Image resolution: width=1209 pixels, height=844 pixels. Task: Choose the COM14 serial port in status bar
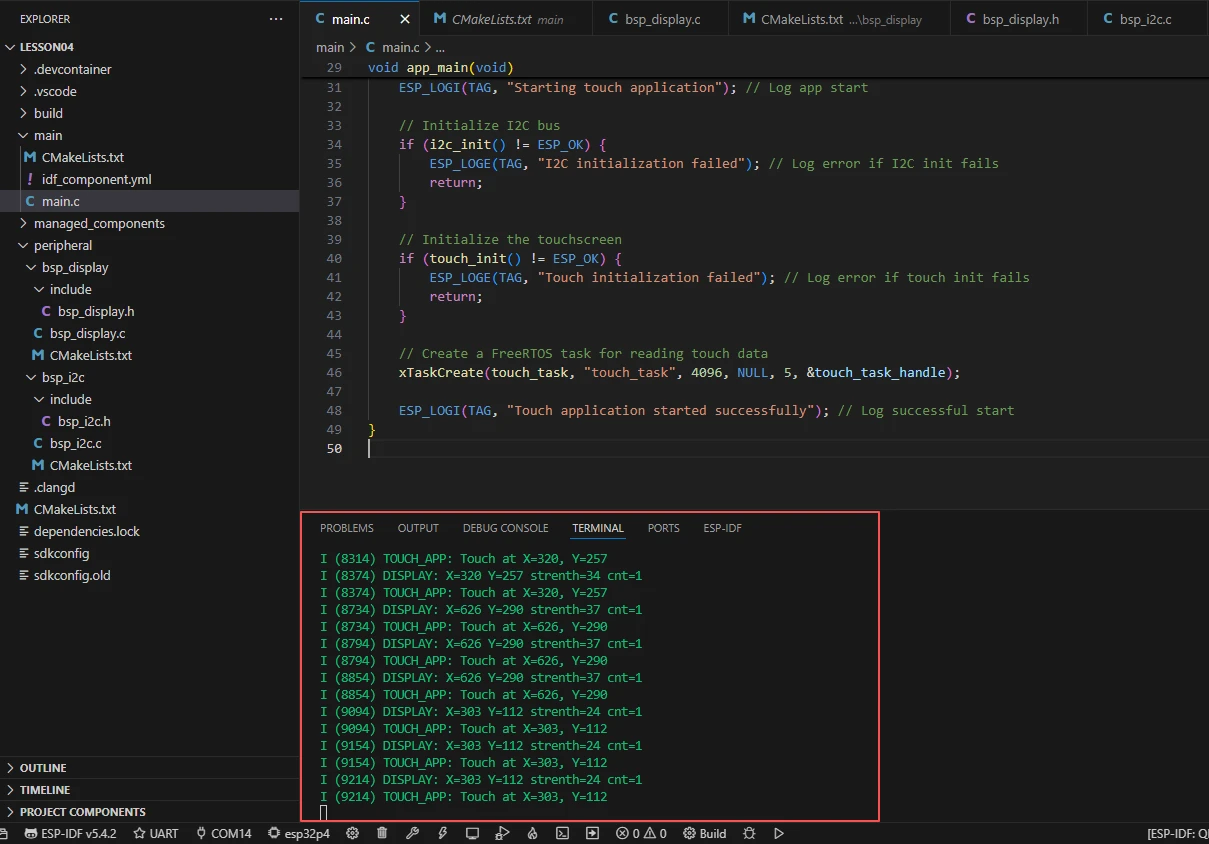(x=223, y=833)
